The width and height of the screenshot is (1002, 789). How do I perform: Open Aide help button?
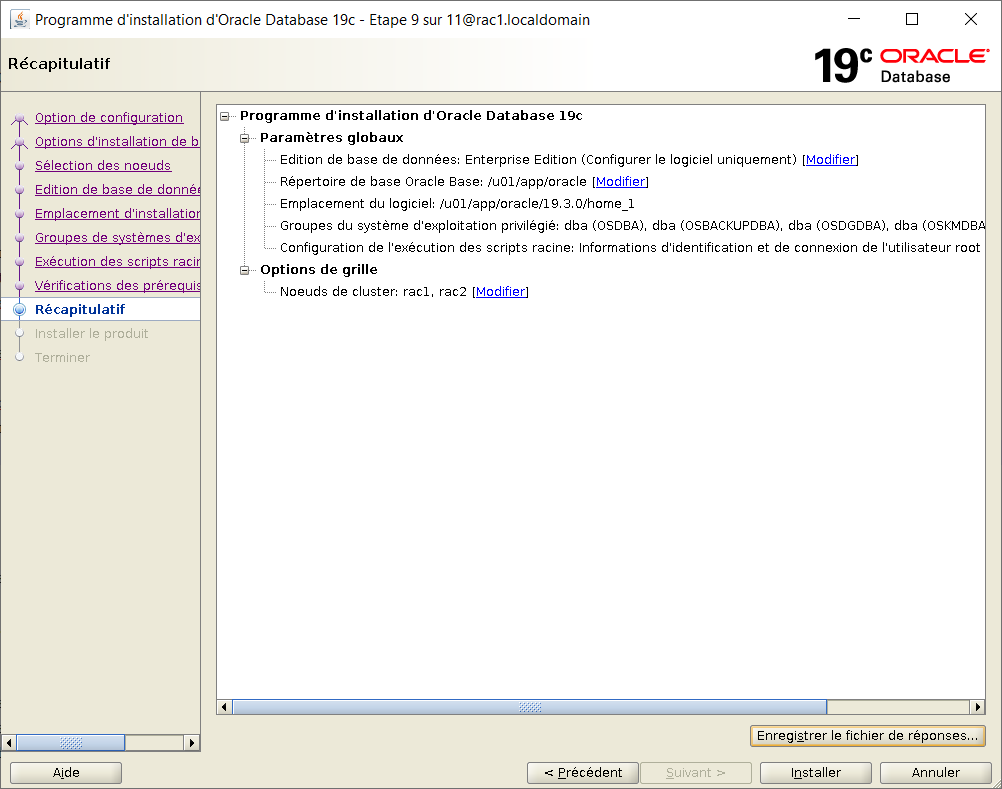(x=66, y=772)
